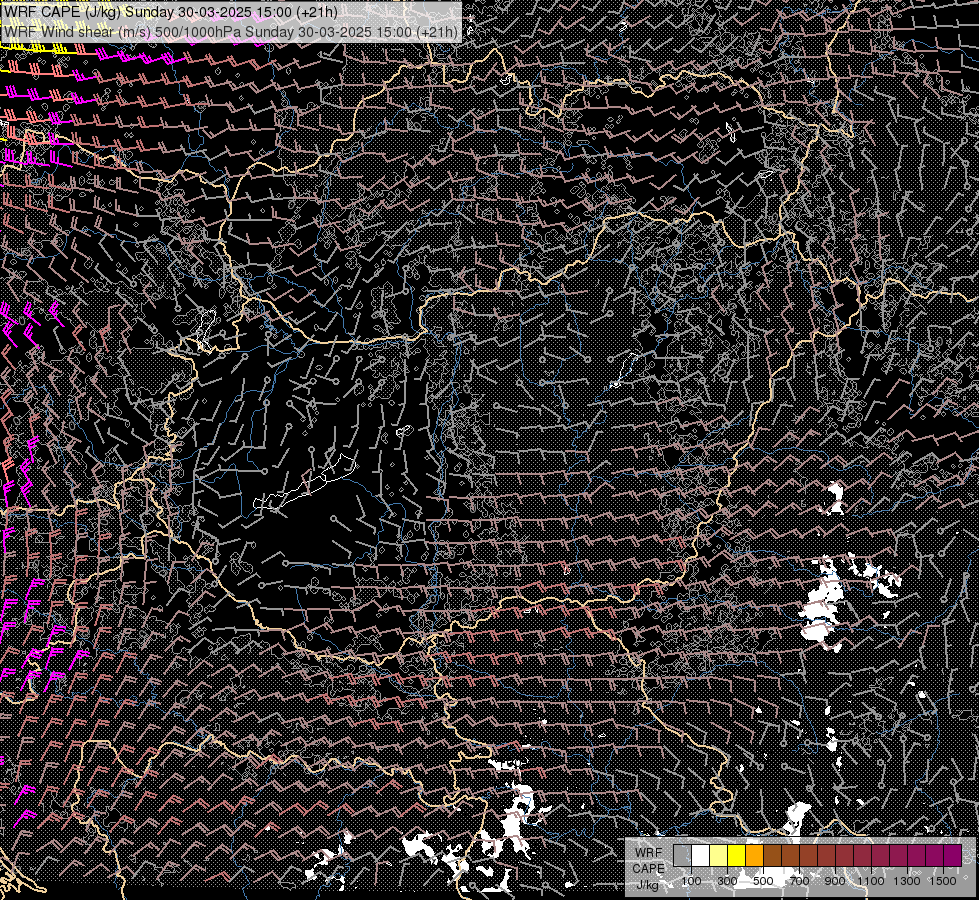Click the 300 legend value label
Screen dimensions: 979x900
pyautogui.click(x=727, y=881)
